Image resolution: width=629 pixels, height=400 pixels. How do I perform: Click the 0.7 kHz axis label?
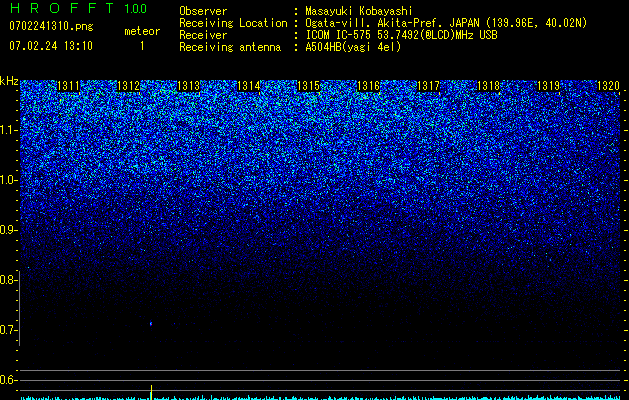pyautogui.click(x=8, y=330)
